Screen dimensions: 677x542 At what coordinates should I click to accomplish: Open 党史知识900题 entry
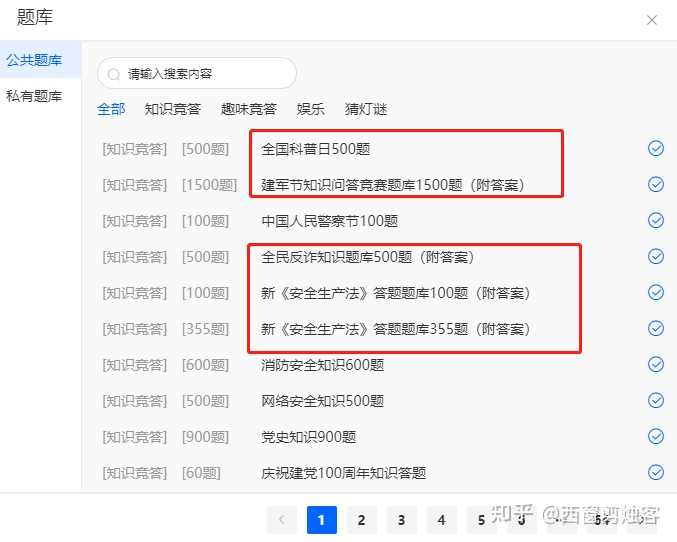pos(309,437)
